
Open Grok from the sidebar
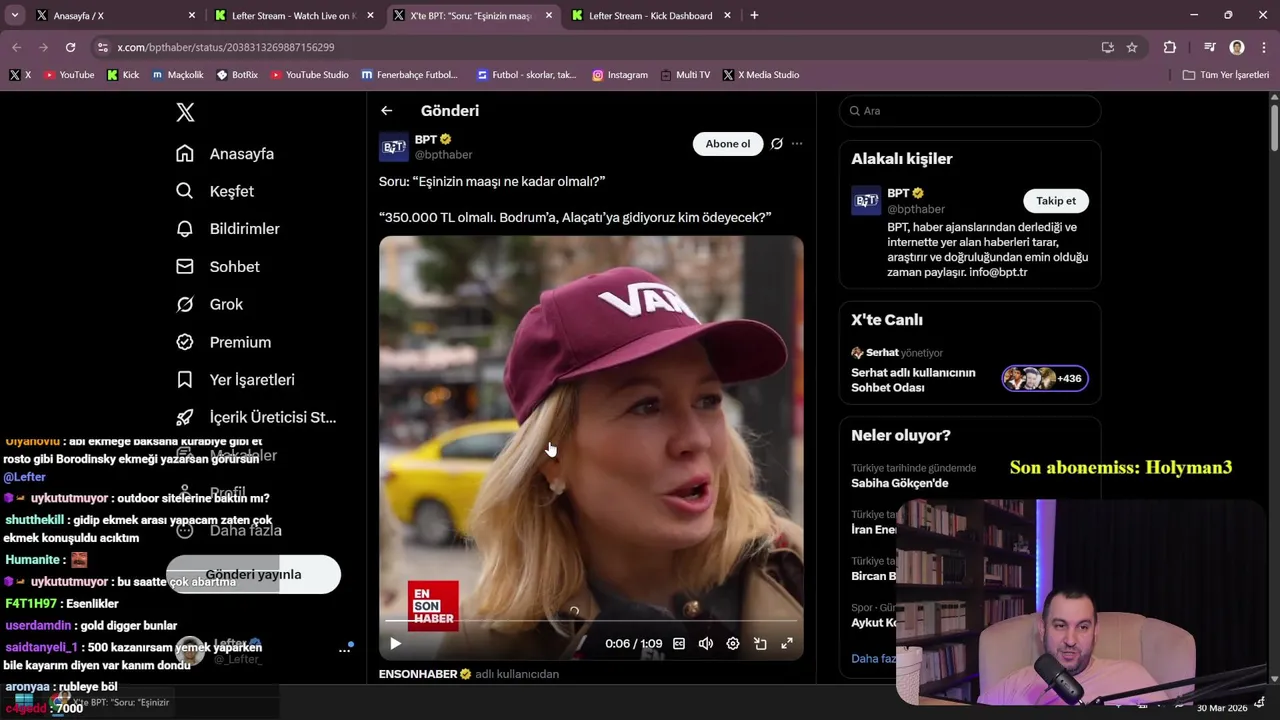pyautogui.click(x=209, y=304)
